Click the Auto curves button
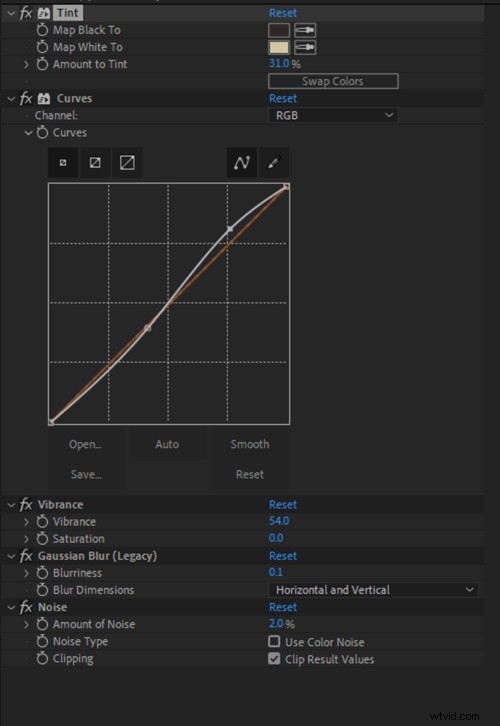The width and height of the screenshot is (500, 726). click(167, 444)
